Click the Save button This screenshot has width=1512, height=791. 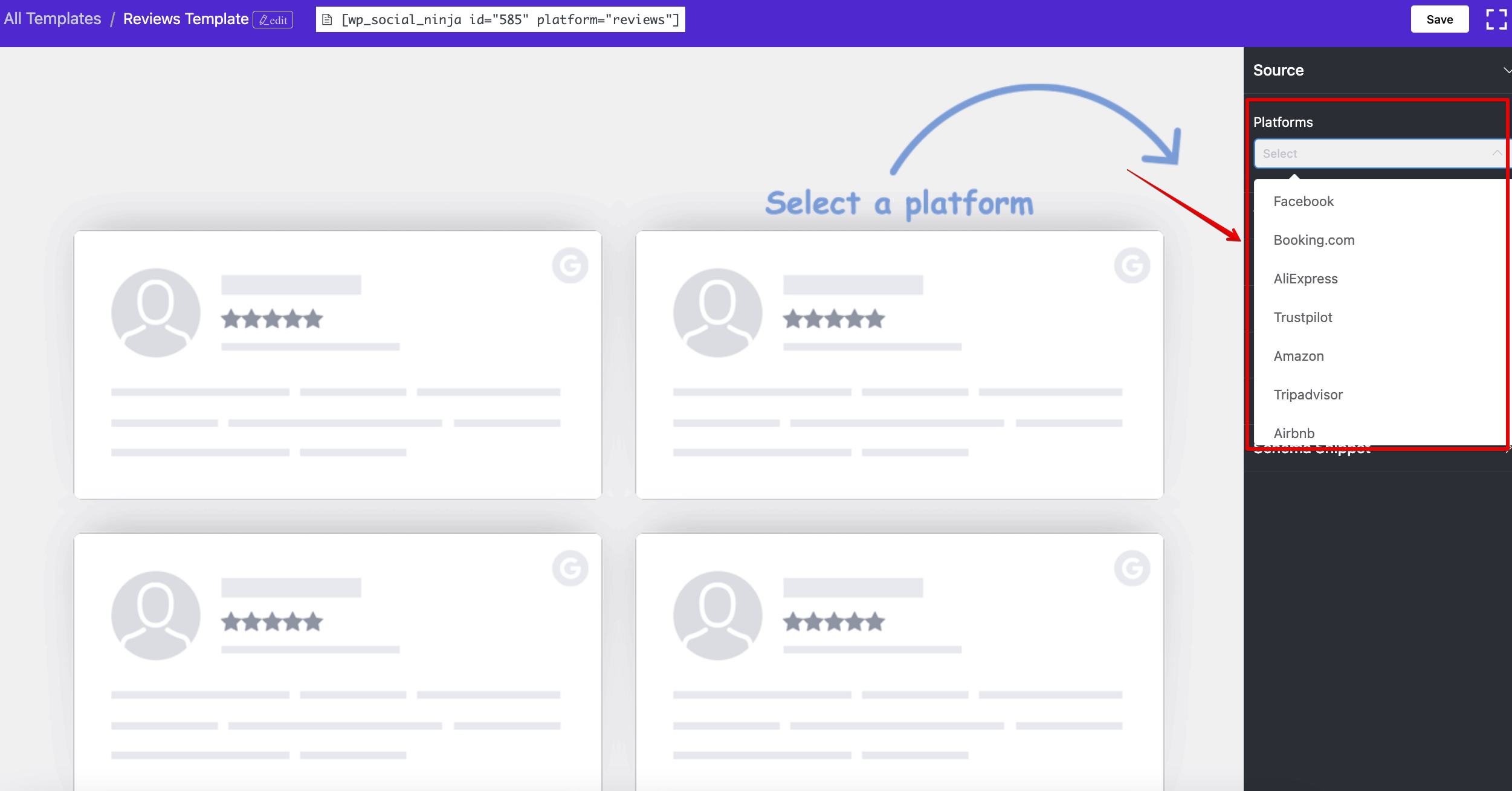[x=1439, y=19]
